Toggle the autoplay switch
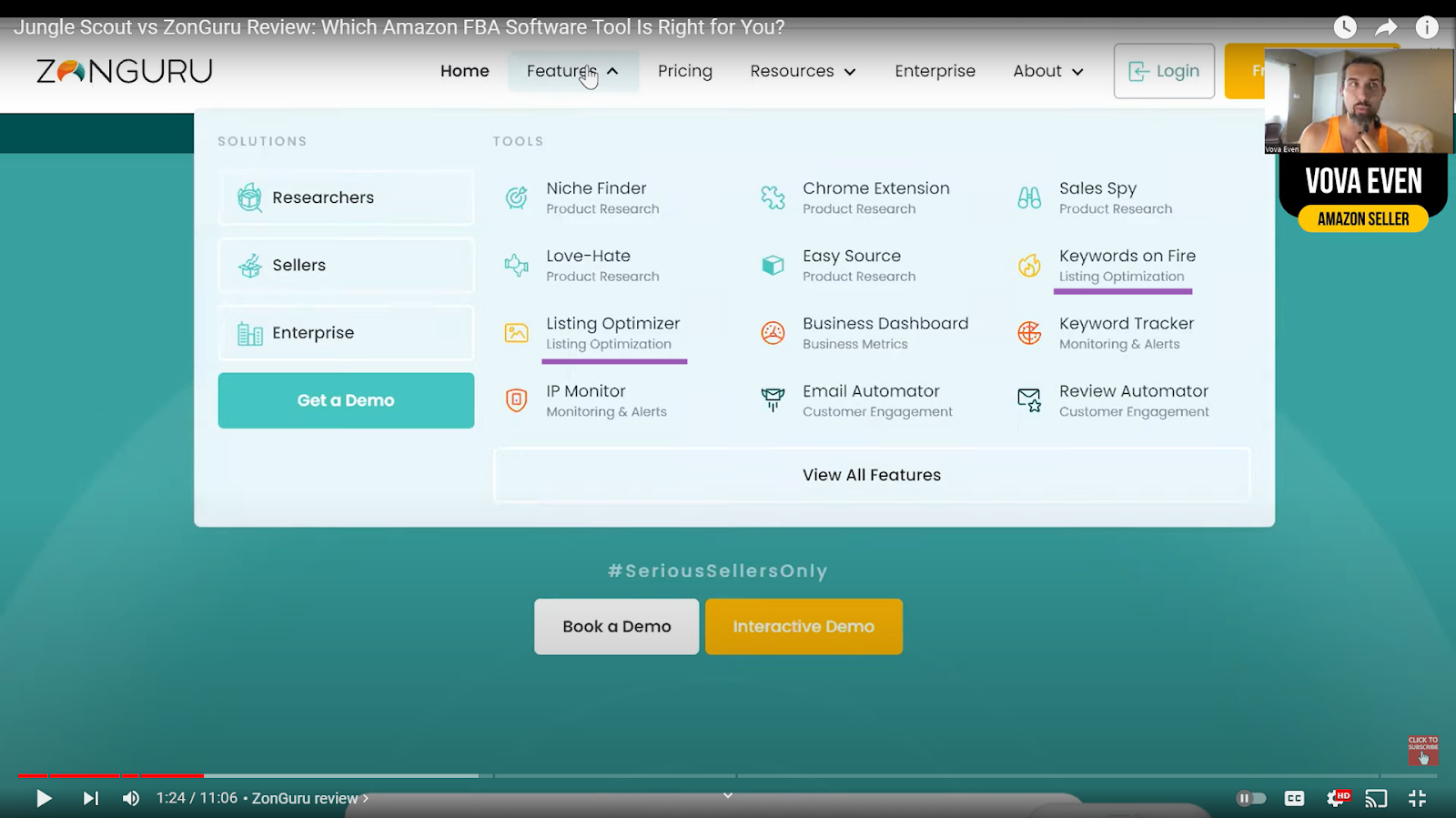1456x818 pixels. (1251, 798)
